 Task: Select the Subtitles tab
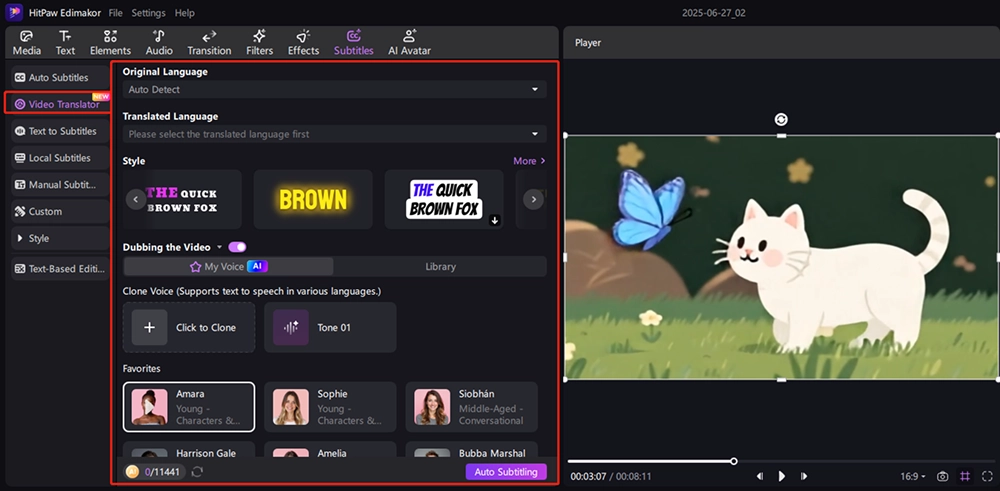(354, 43)
